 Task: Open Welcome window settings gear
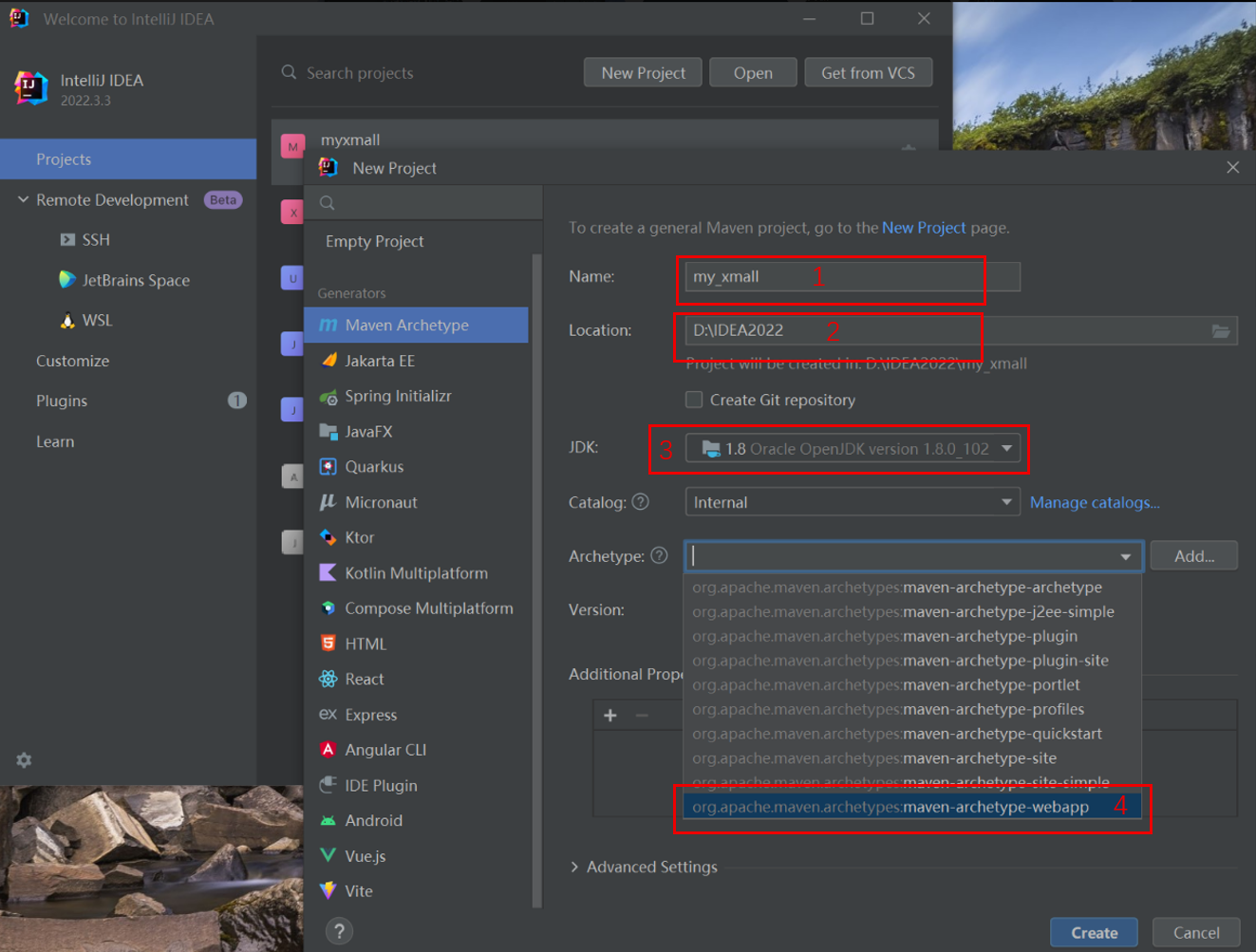tap(24, 760)
